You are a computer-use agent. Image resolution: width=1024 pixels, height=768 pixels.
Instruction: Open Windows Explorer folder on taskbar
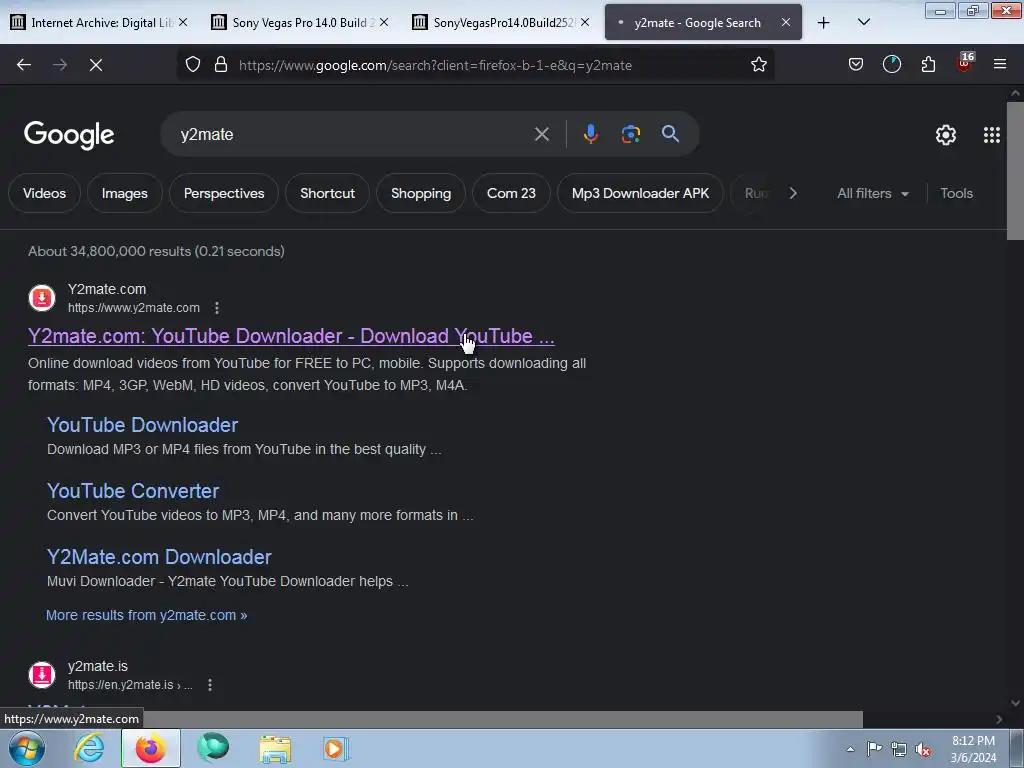tap(275, 748)
